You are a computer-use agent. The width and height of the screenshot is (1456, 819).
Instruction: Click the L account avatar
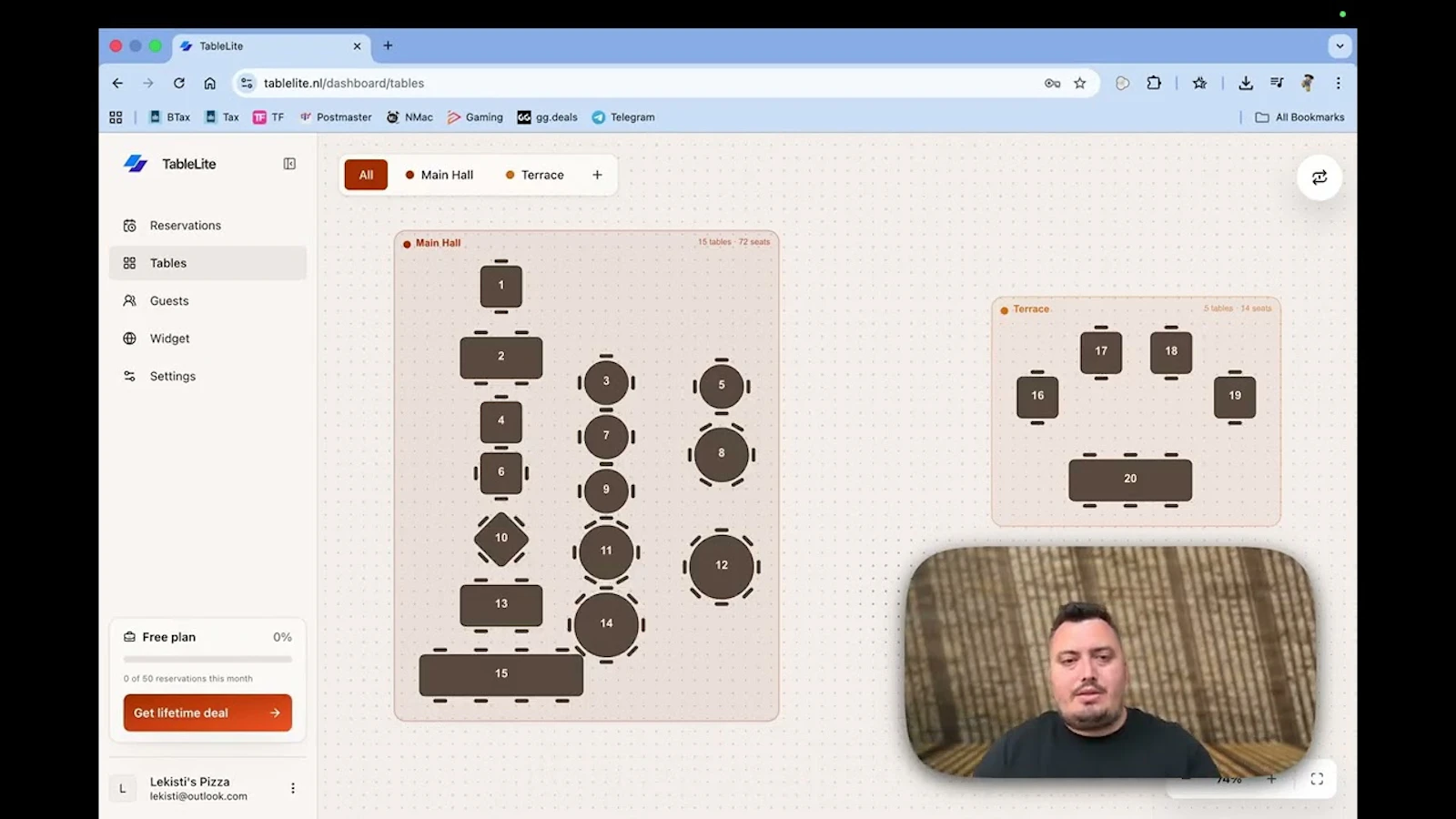[x=123, y=788]
